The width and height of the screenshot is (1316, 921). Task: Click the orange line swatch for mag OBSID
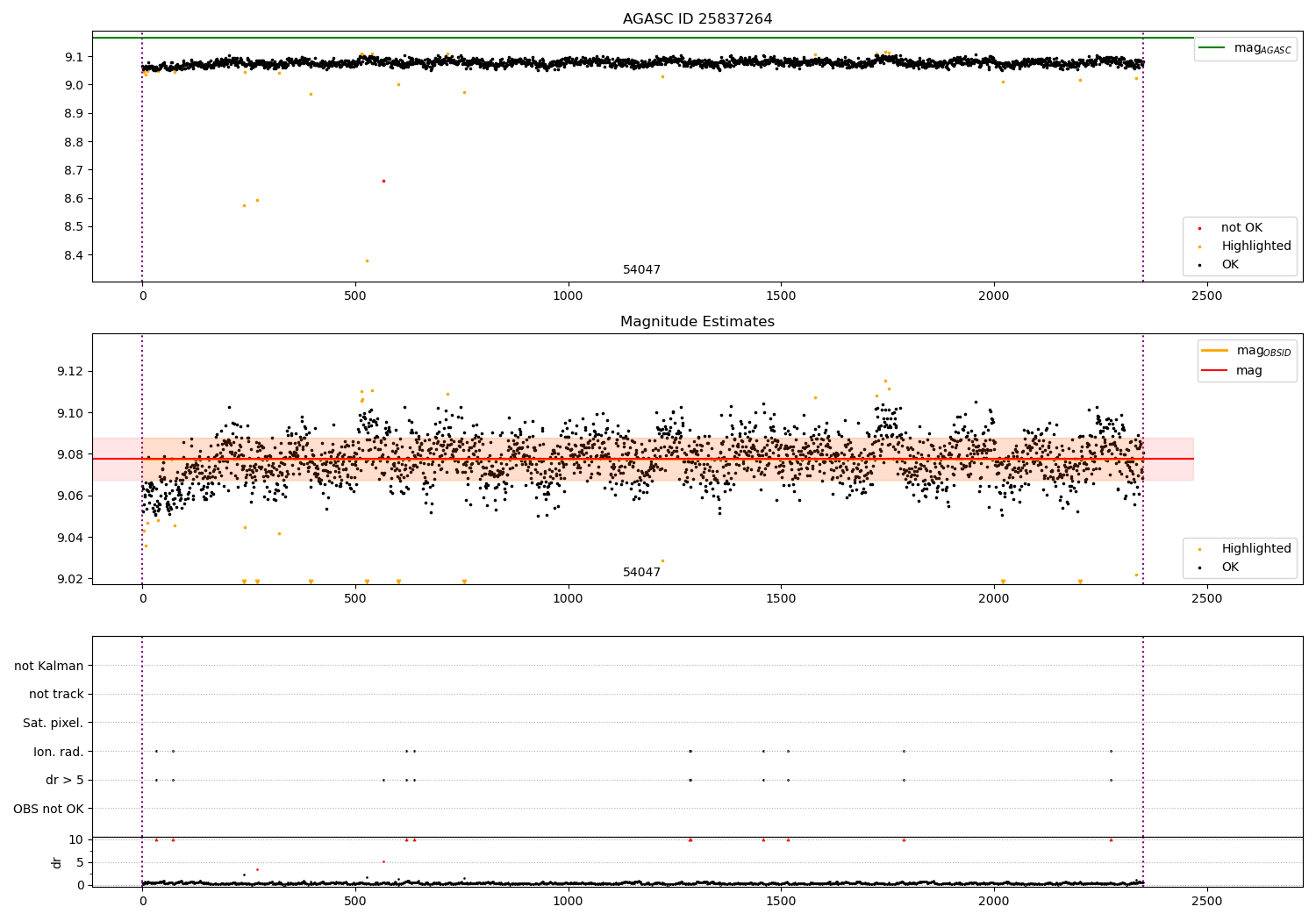coord(1214,351)
